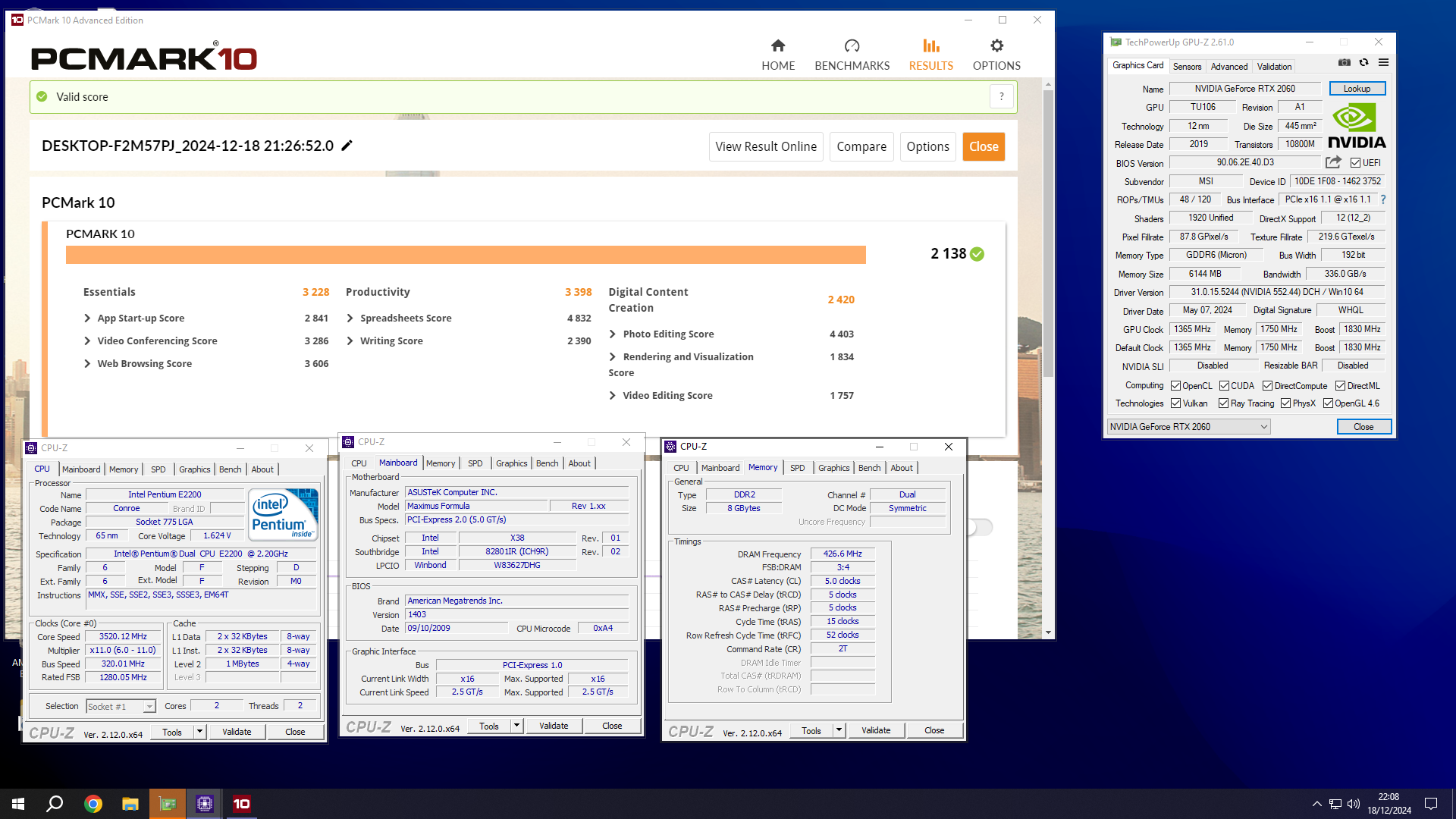Click the GPU Name field in GPU-Z

coord(1244,89)
